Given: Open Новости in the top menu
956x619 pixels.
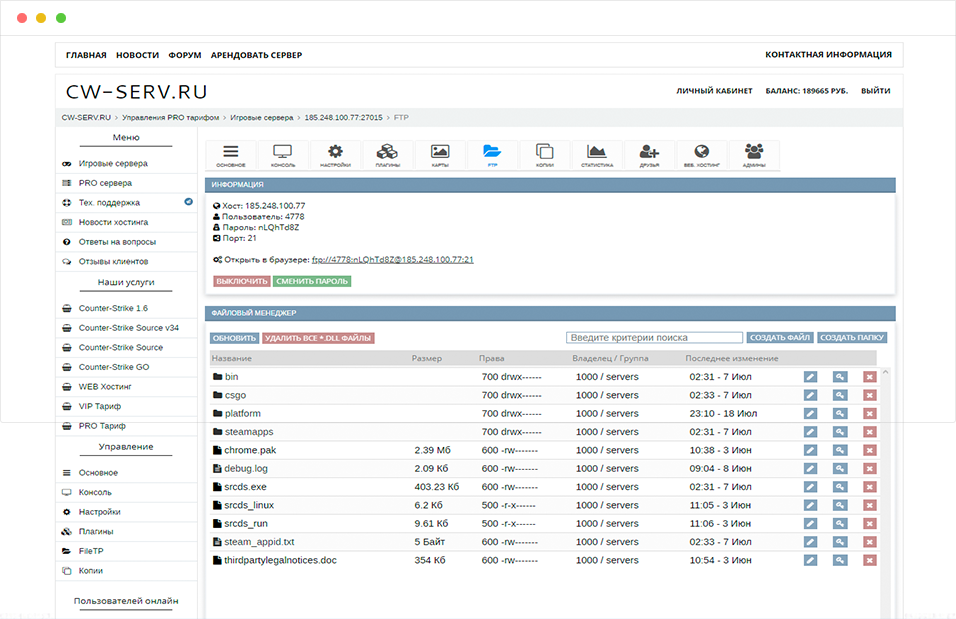Looking at the screenshot, I should coord(137,55).
